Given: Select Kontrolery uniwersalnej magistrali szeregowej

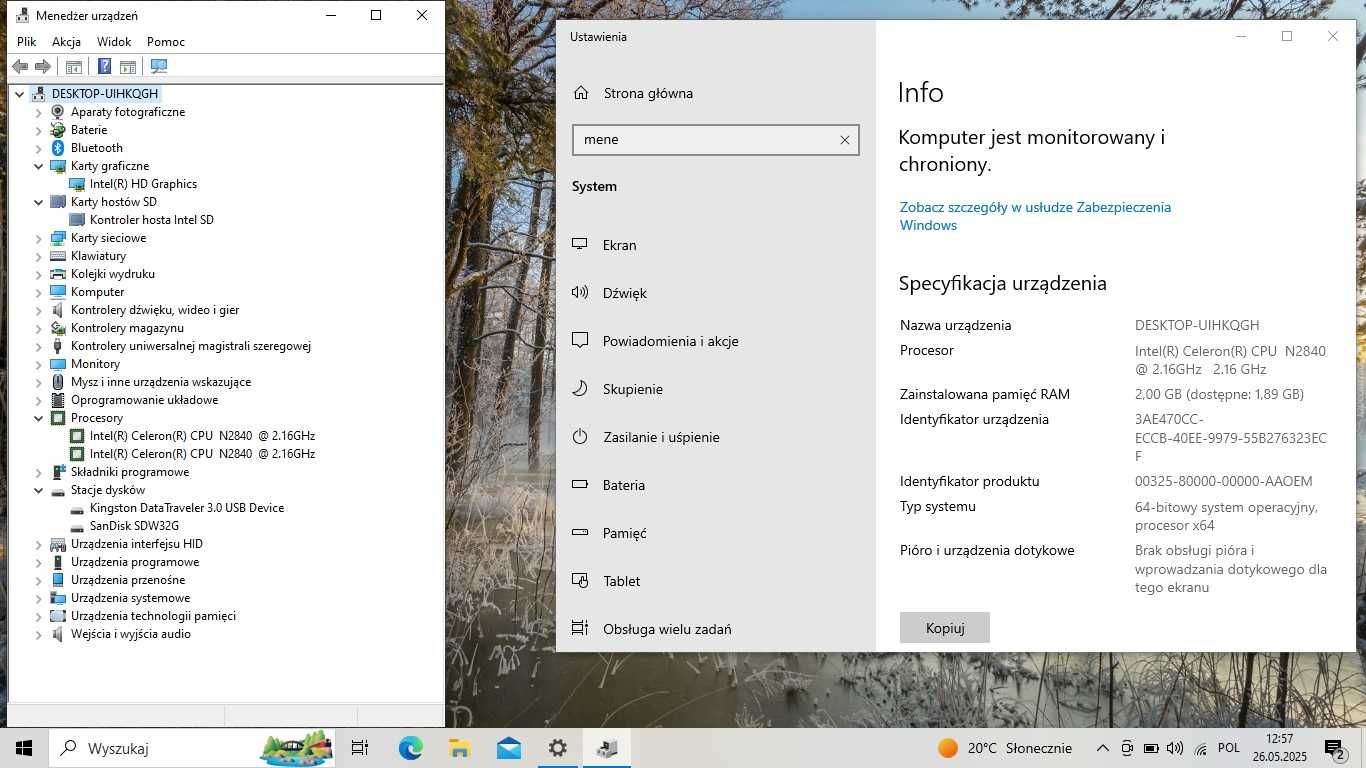Looking at the screenshot, I should click(x=191, y=346).
